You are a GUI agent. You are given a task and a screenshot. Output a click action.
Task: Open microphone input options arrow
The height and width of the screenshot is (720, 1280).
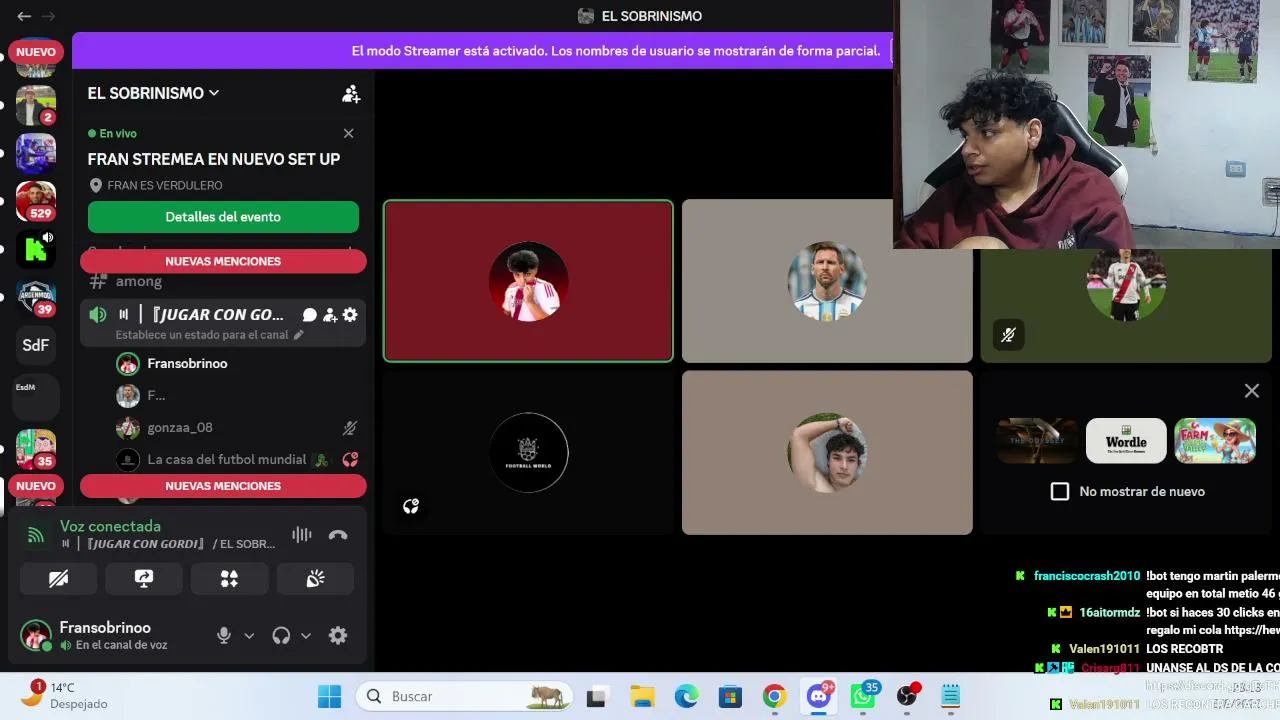pos(249,635)
